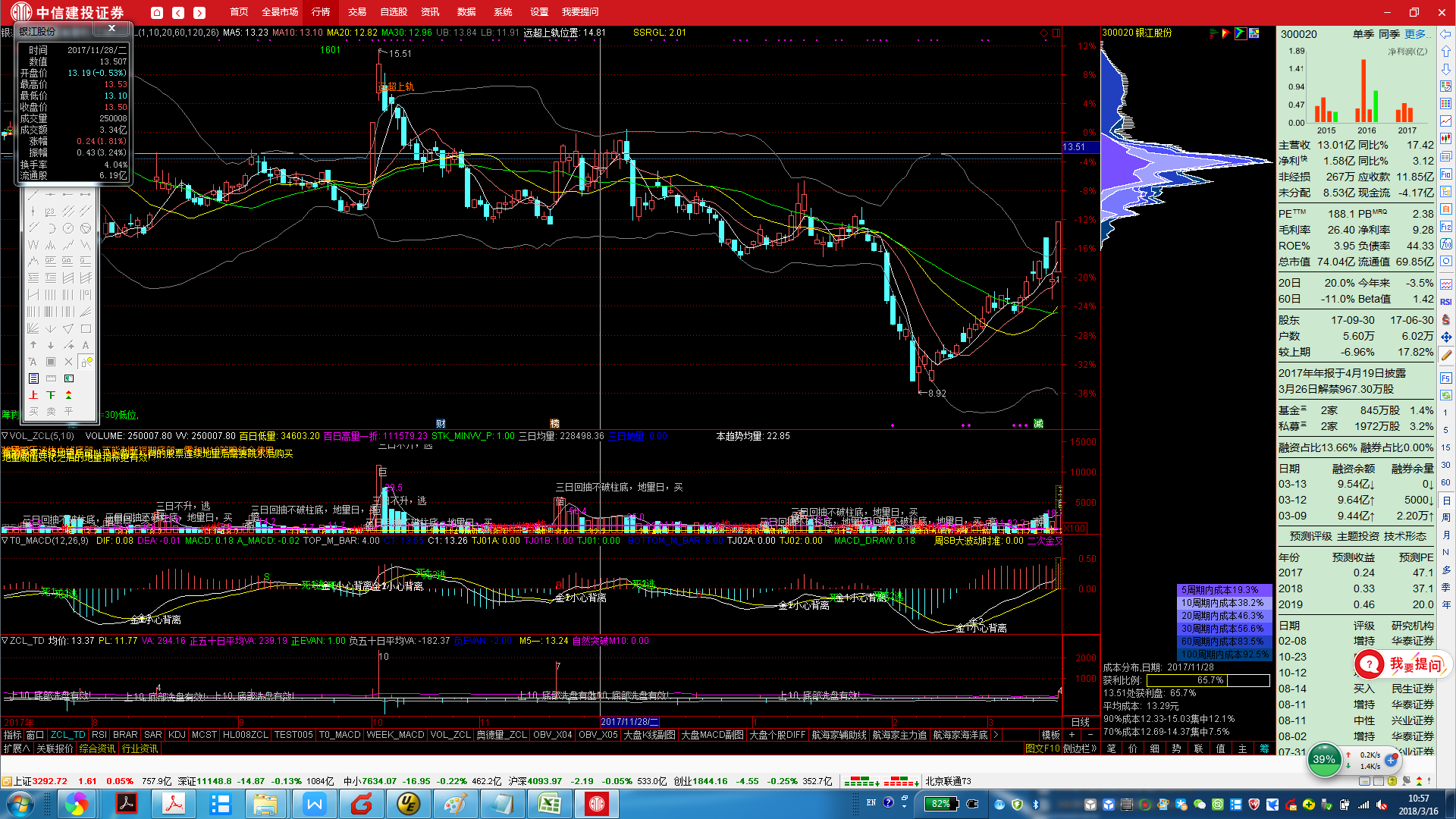Click the F5 icon in right sidebar
1456x819 pixels.
(1446, 378)
